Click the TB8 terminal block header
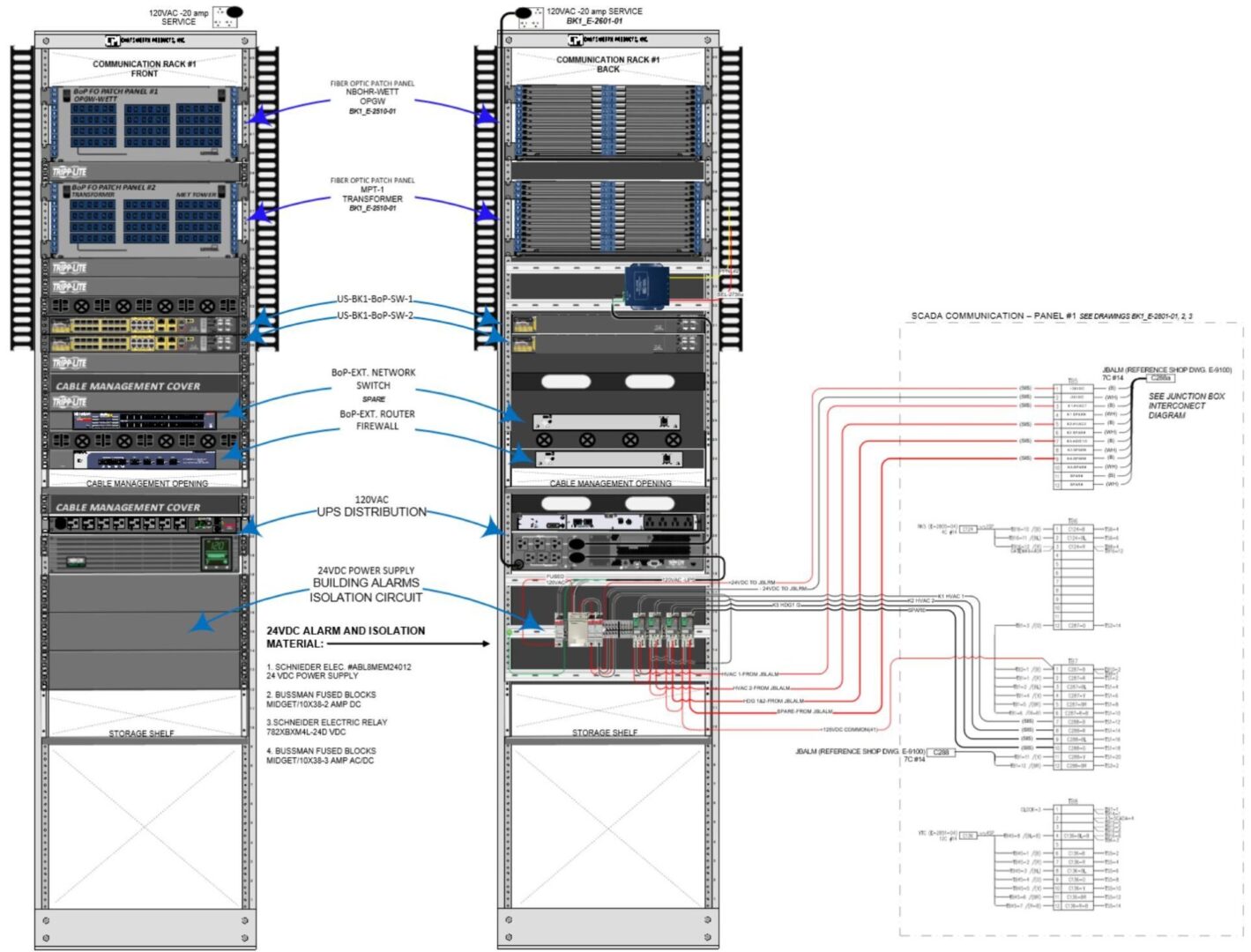This screenshot has width=1251, height=952. (x=1073, y=801)
